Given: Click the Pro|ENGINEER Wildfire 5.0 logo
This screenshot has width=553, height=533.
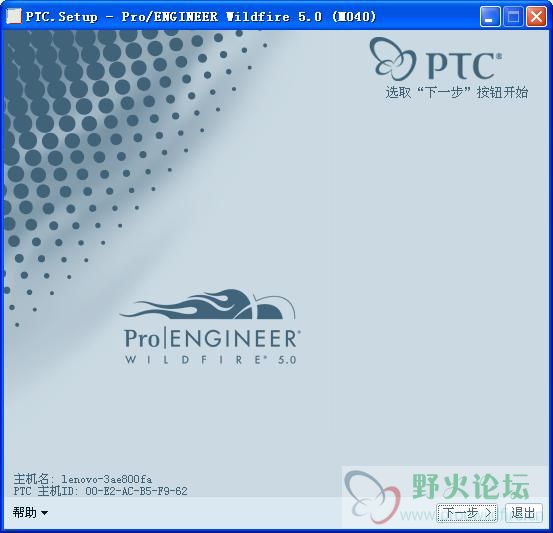Looking at the screenshot, I should point(211,327).
